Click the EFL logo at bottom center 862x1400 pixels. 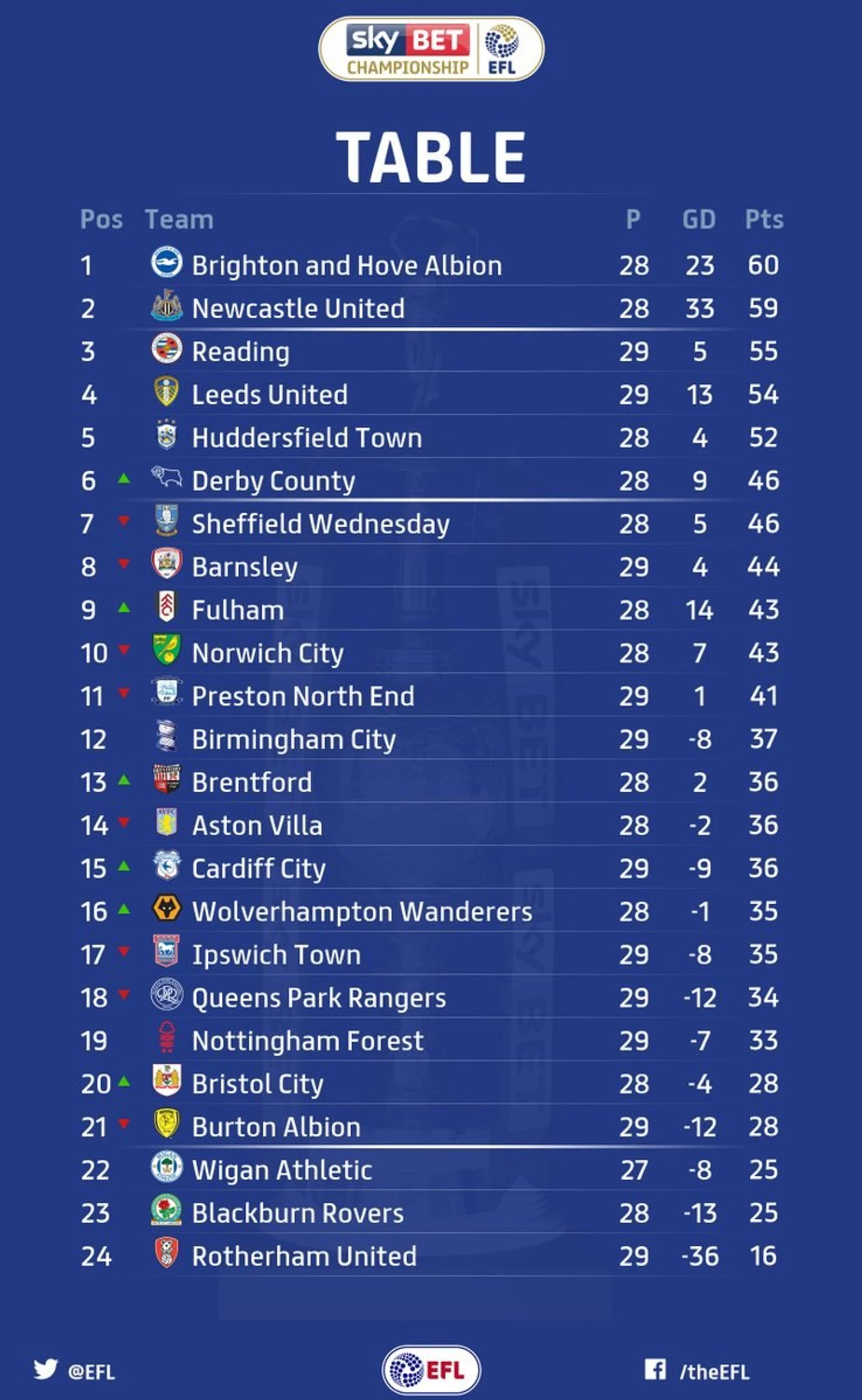click(x=431, y=1369)
